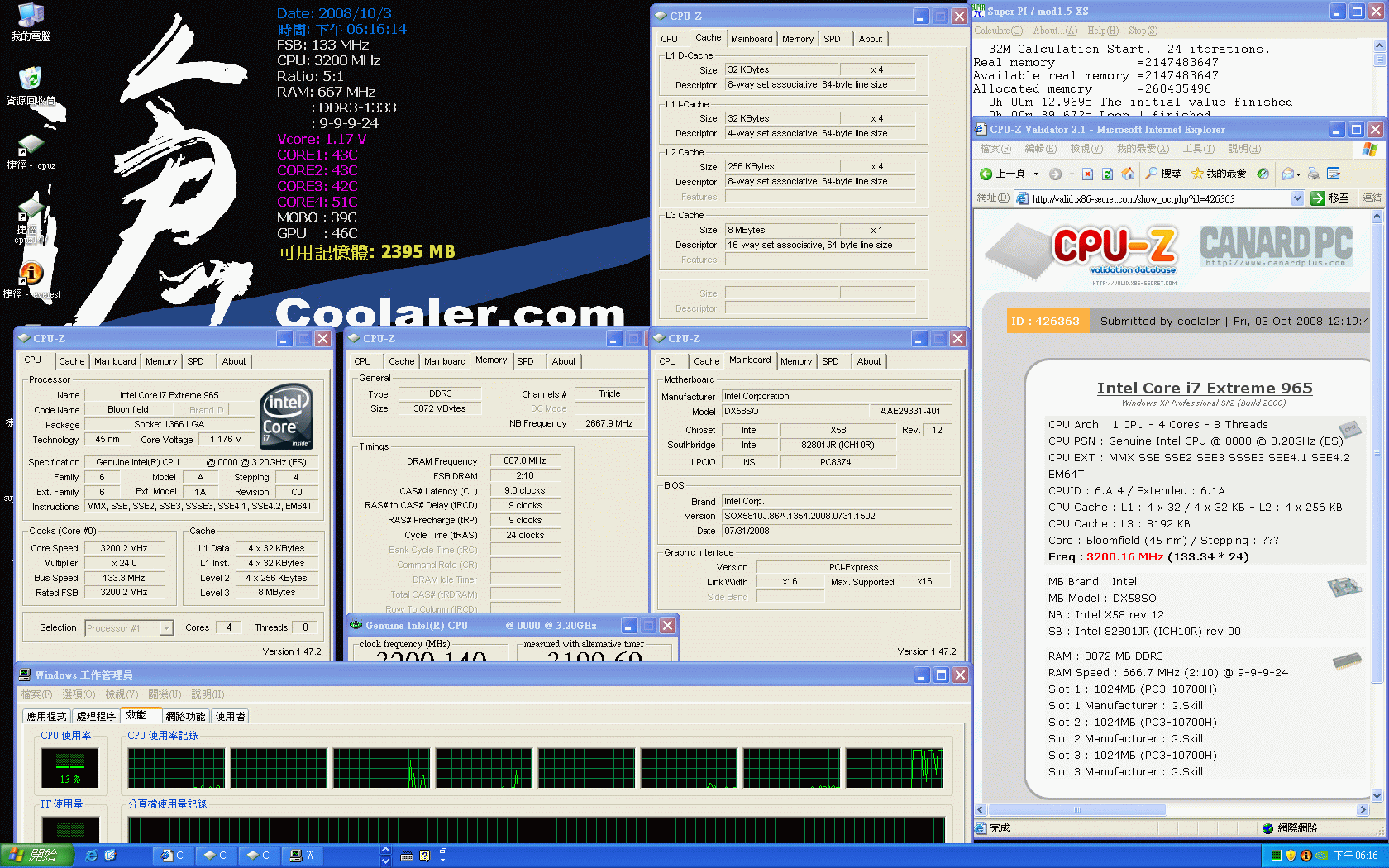This screenshot has height=868, width=1389.
Task: Click the security shield tray icon
Action: tap(1291, 856)
